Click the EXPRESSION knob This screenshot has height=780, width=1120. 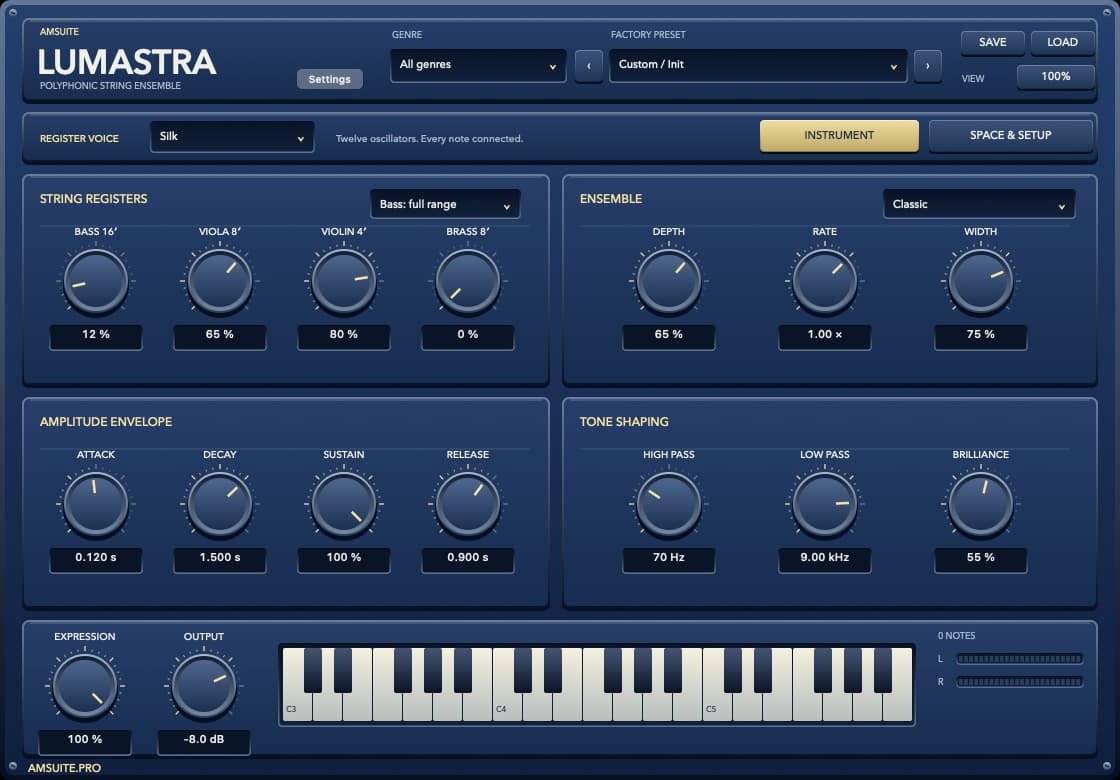[x=84, y=686]
